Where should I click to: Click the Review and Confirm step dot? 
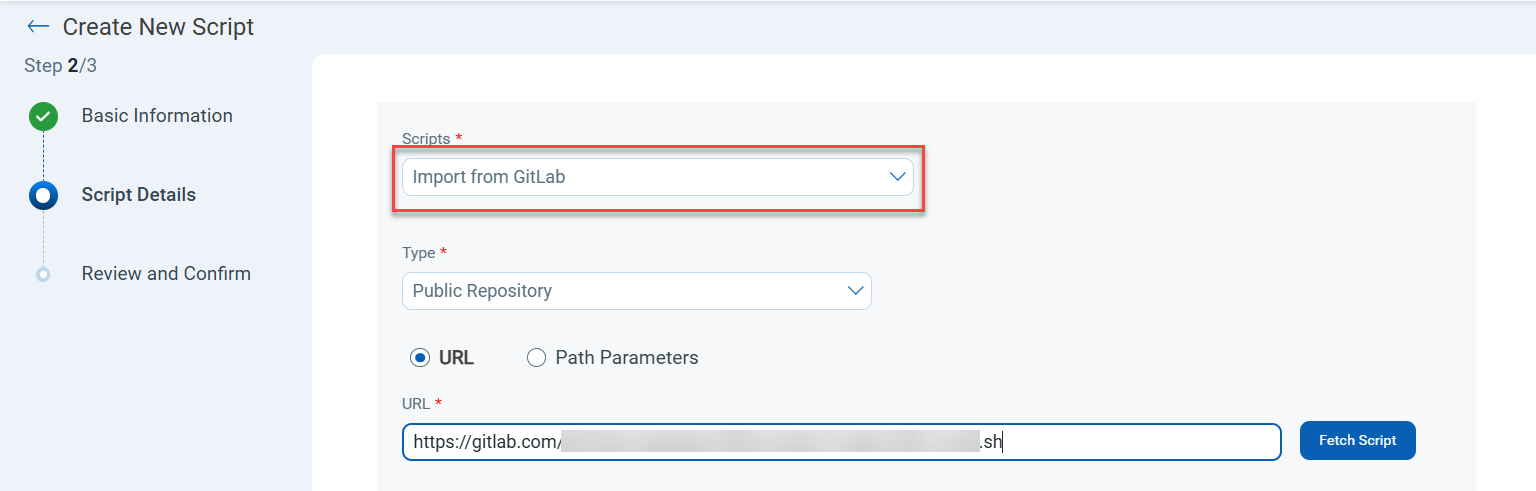[x=43, y=274]
